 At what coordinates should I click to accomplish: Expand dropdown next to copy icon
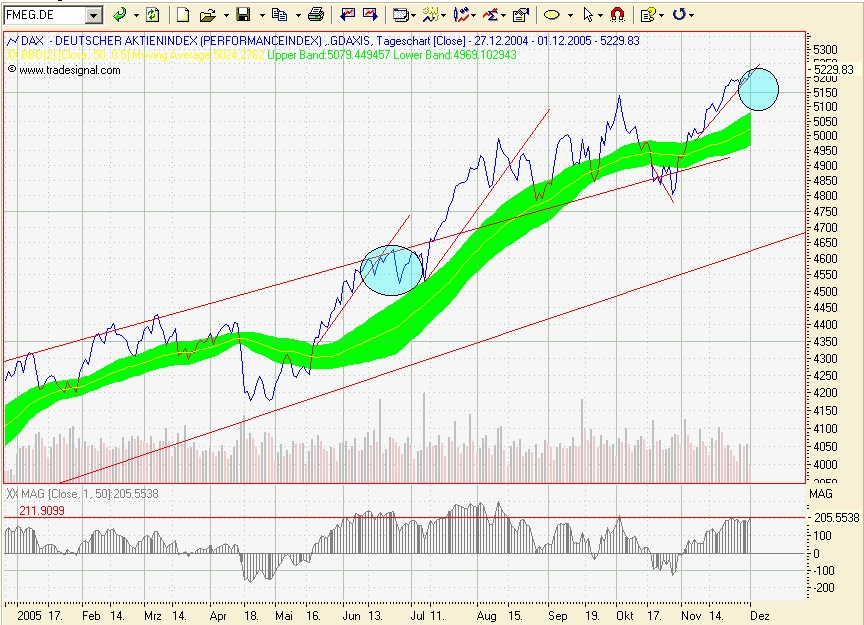coord(298,15)
